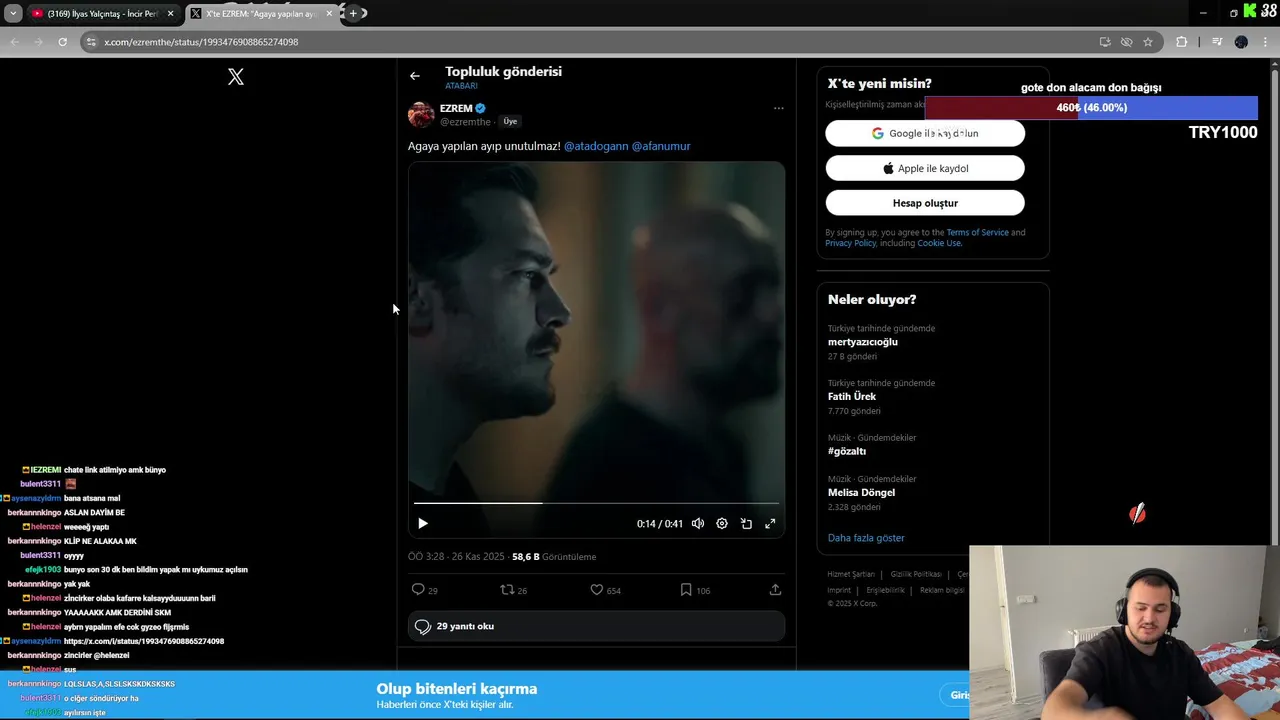Open EZREM's profile avatar

[x=421, y=114]
